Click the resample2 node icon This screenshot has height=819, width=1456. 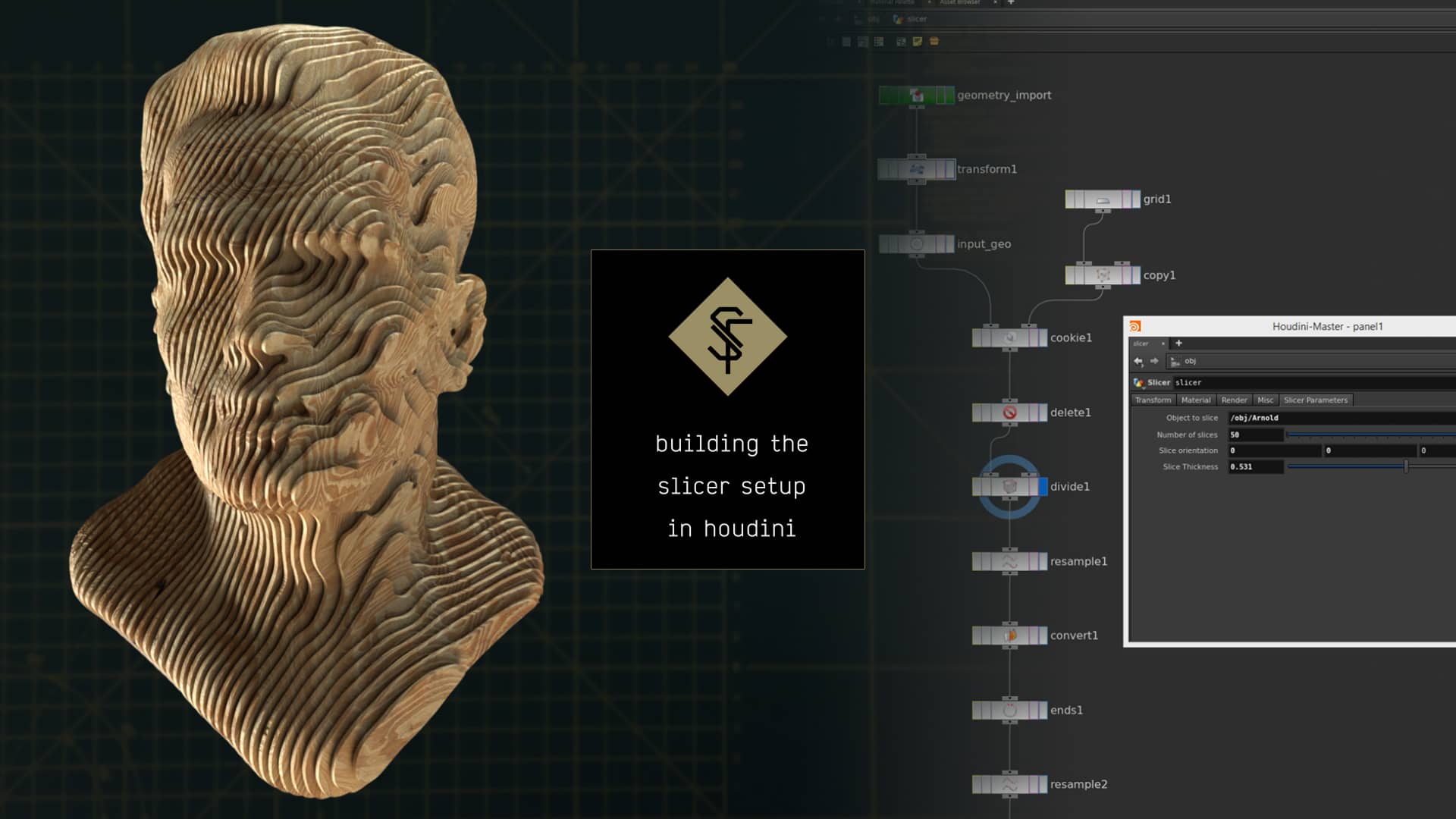1009,786
